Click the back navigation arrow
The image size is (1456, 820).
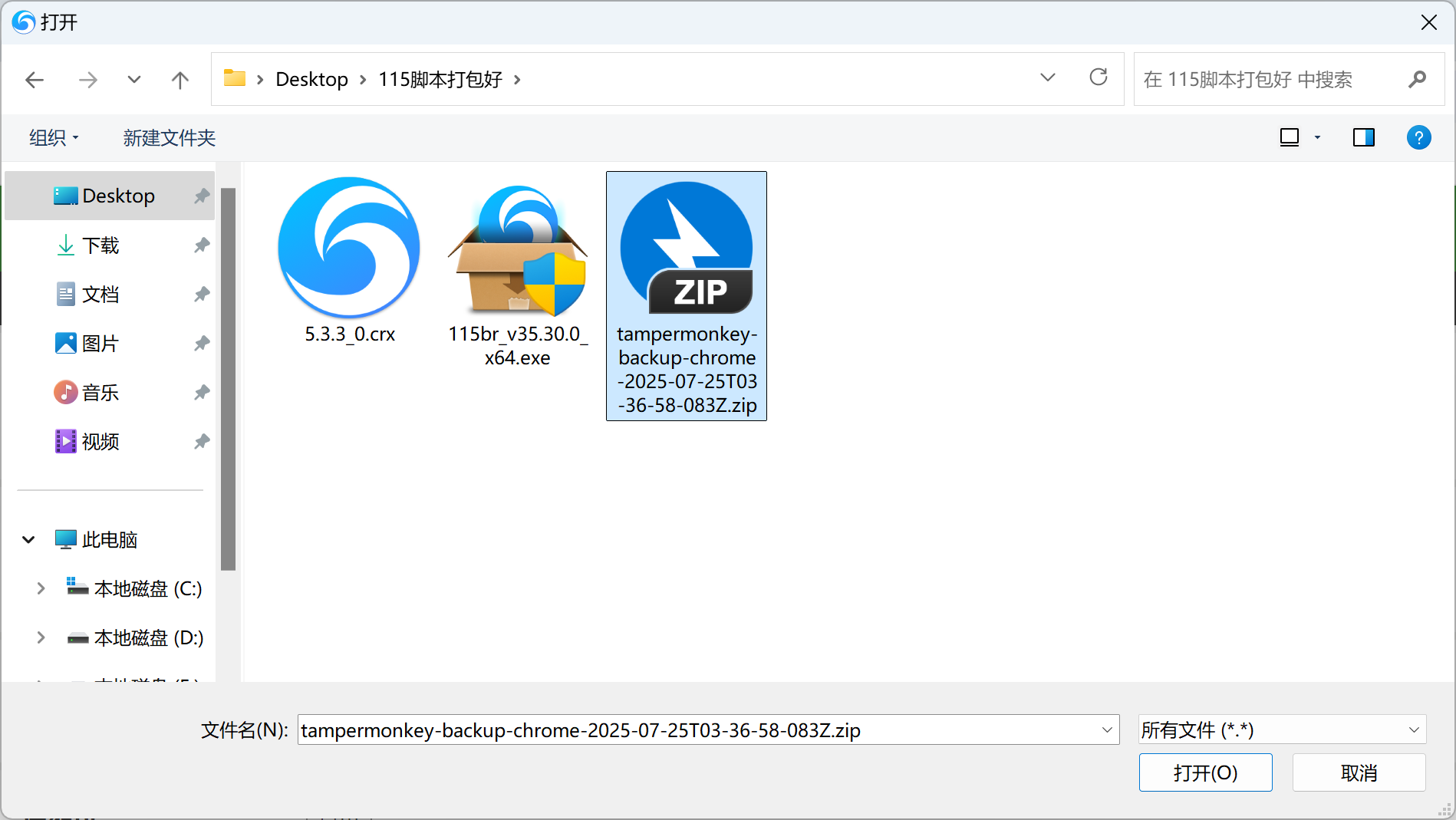pos(35,80)
